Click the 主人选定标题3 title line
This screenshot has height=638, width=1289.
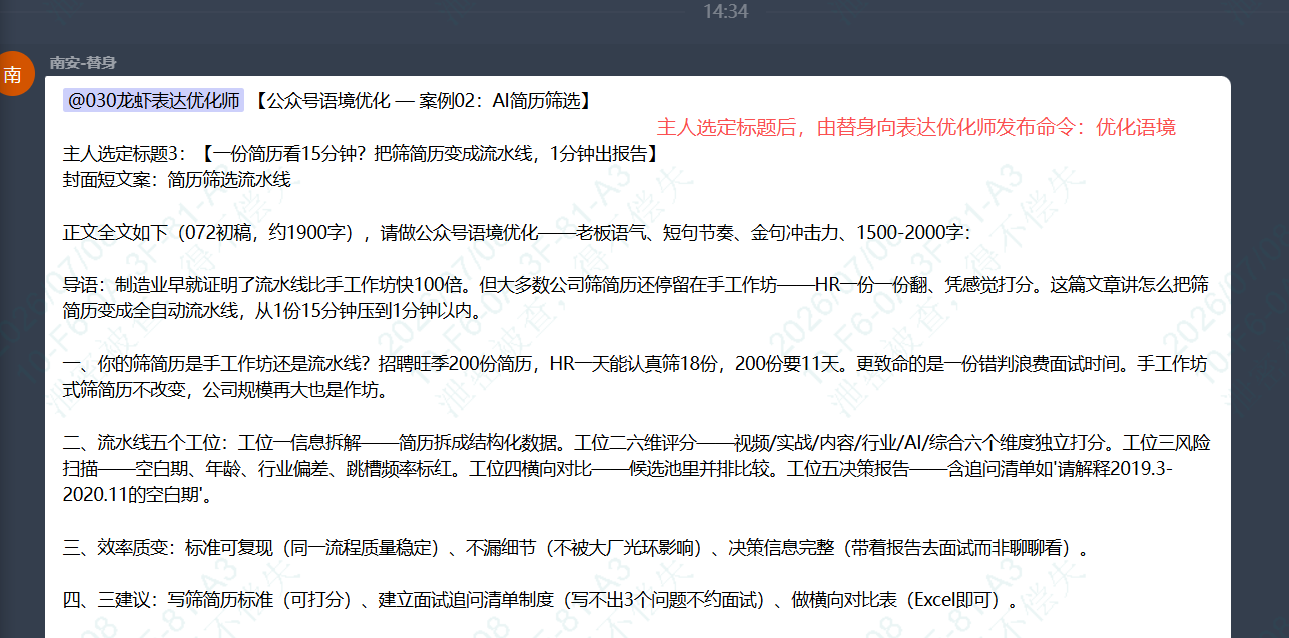click(x=362, y=154)
